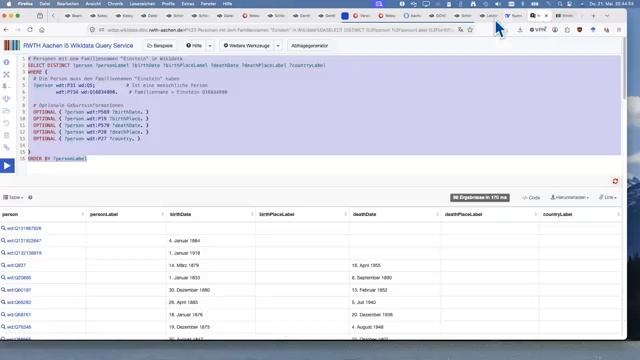Open the Firefox menu in menu bar
Viewport: 640px width, 360px height.
pyautogui.click(x=25, y=4)
